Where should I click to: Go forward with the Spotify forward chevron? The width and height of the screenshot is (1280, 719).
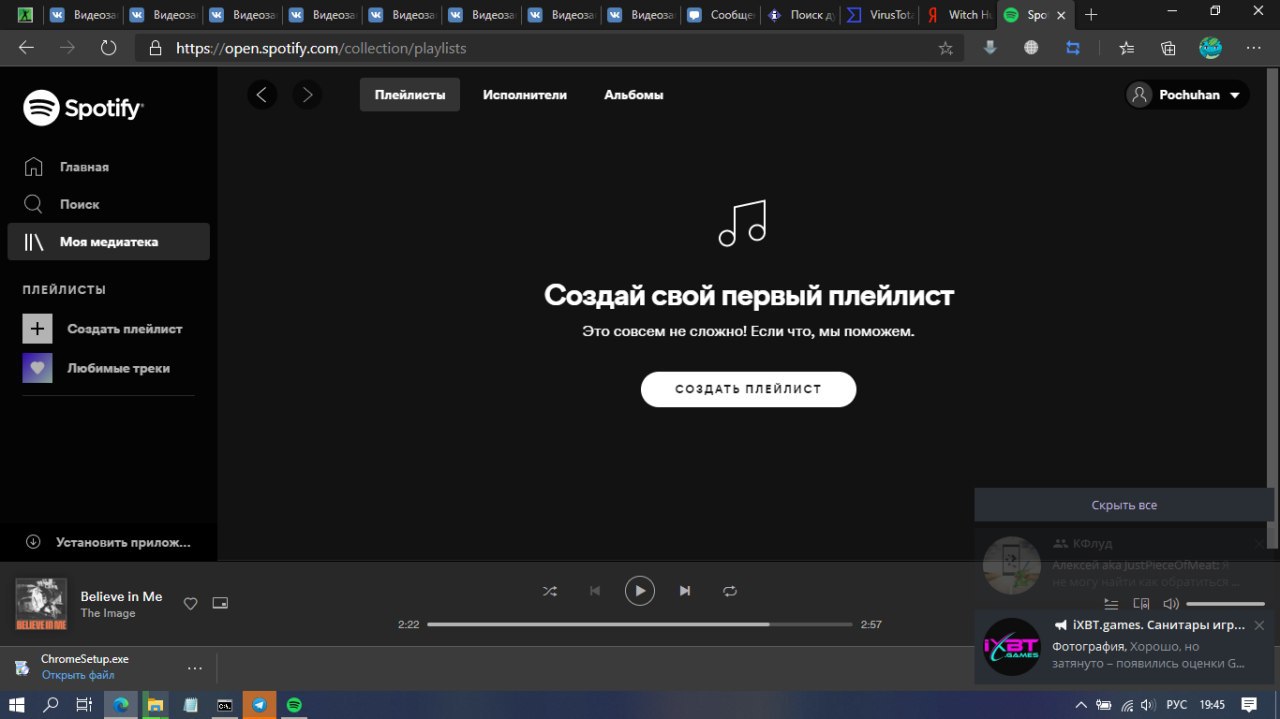click(307, 95)
